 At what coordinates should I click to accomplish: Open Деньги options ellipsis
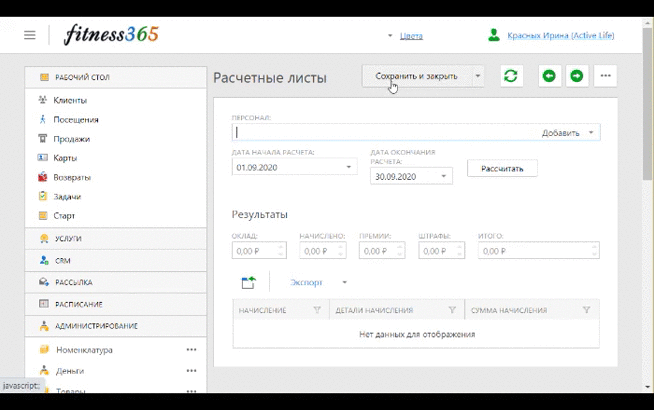tap(191, 370)
